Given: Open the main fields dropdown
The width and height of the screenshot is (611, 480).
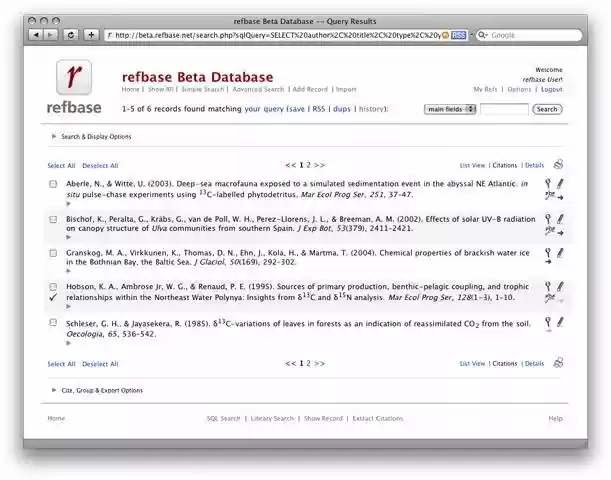Looking at the screenshot, I should (x=449, y=109).
